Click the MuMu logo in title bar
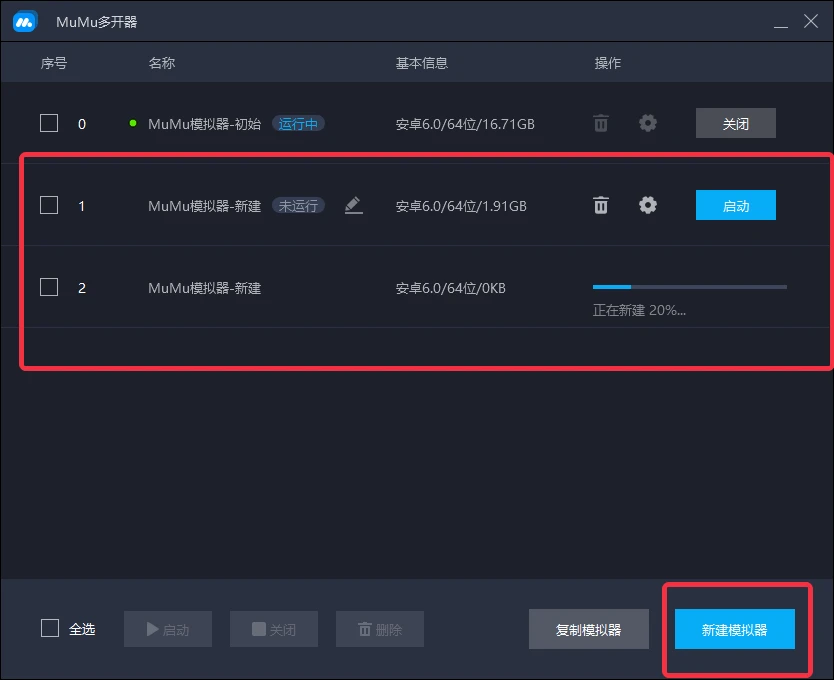834x680 pixels. coord(24,20)
